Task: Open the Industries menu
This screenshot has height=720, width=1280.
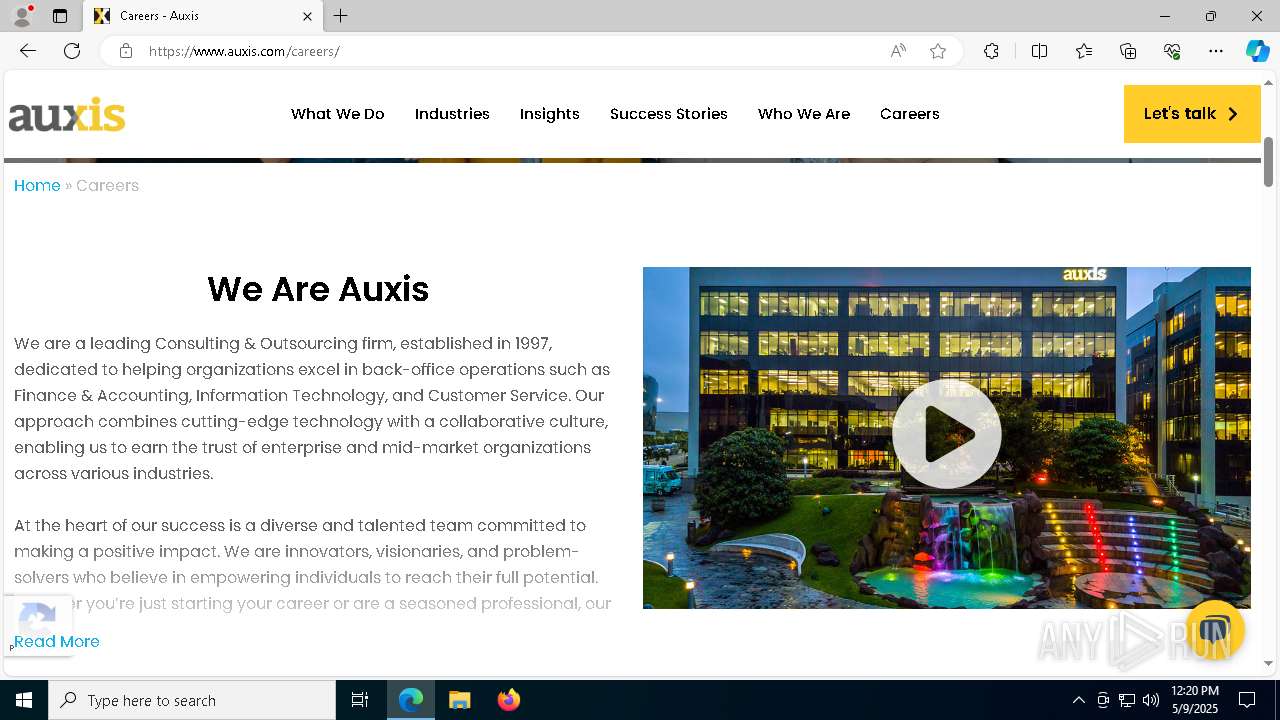Action: (x=452, y=114)
